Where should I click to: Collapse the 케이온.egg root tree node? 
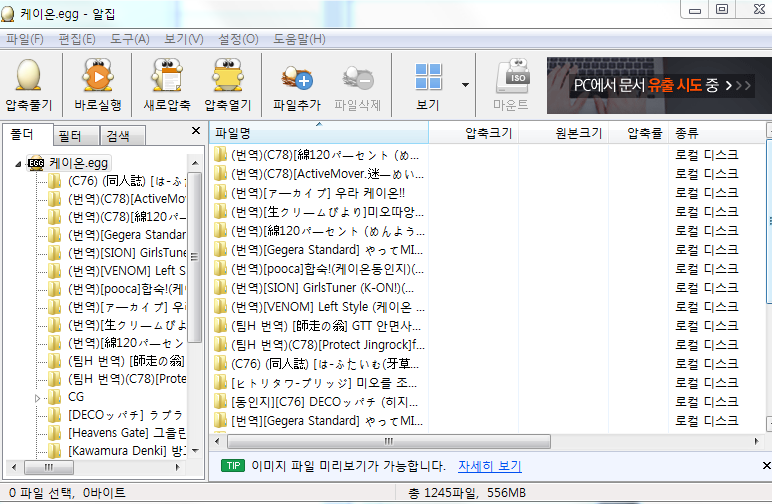(20, 162)
